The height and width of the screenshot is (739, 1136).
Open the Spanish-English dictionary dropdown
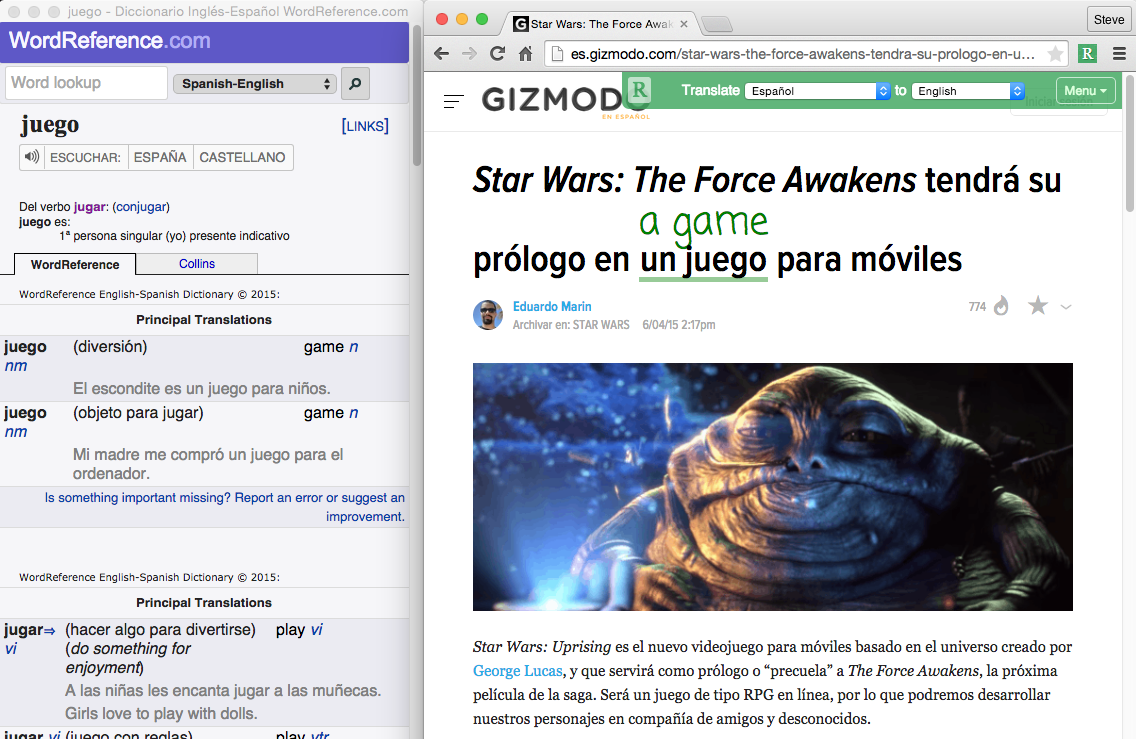pos(255,84)
